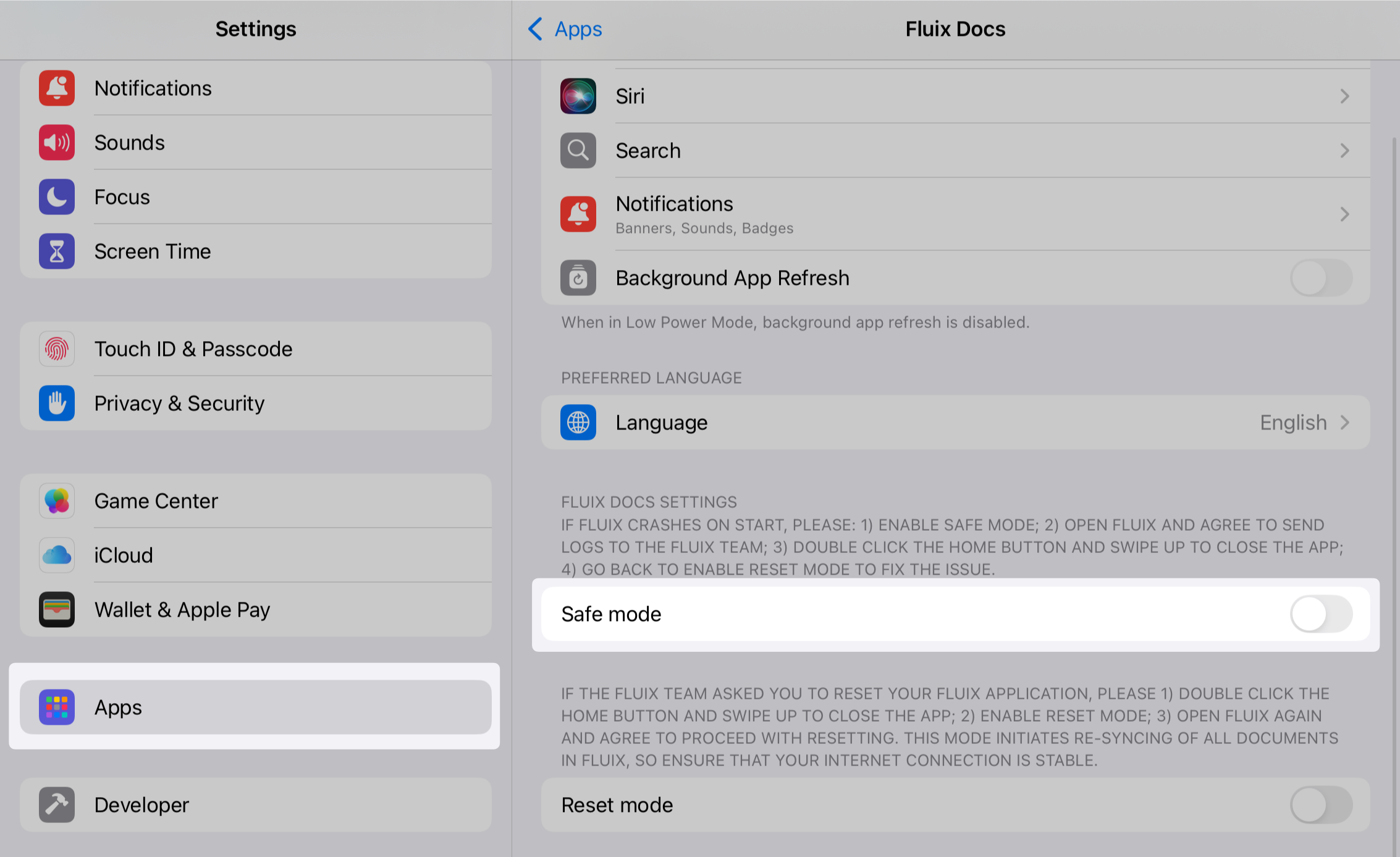The width and height of the screenshot is (1400, 857).
Task: Tap the globe Language icon
Action: [x=578, y=423]
